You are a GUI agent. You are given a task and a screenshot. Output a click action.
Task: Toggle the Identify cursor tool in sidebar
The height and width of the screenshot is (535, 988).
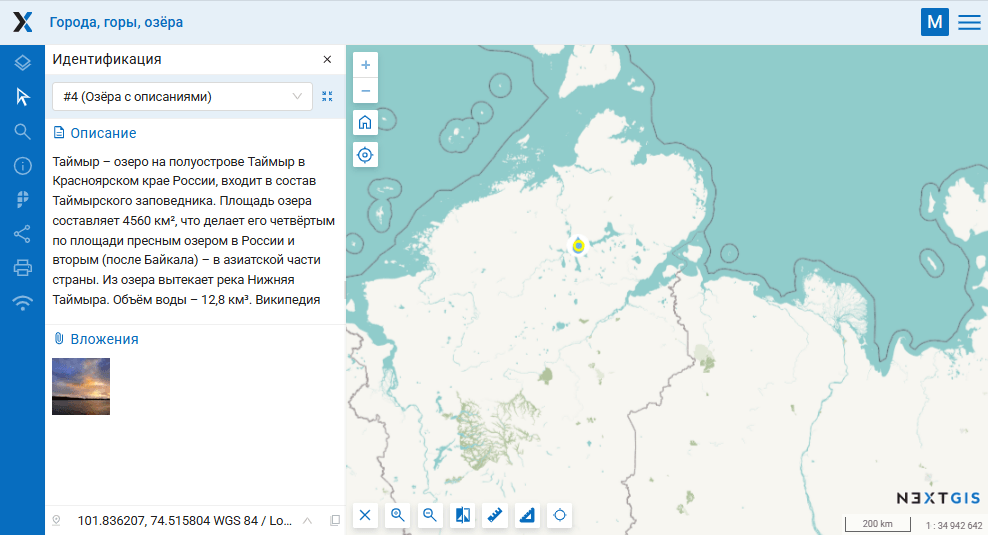pyautogui.click(x=22, y=97)
